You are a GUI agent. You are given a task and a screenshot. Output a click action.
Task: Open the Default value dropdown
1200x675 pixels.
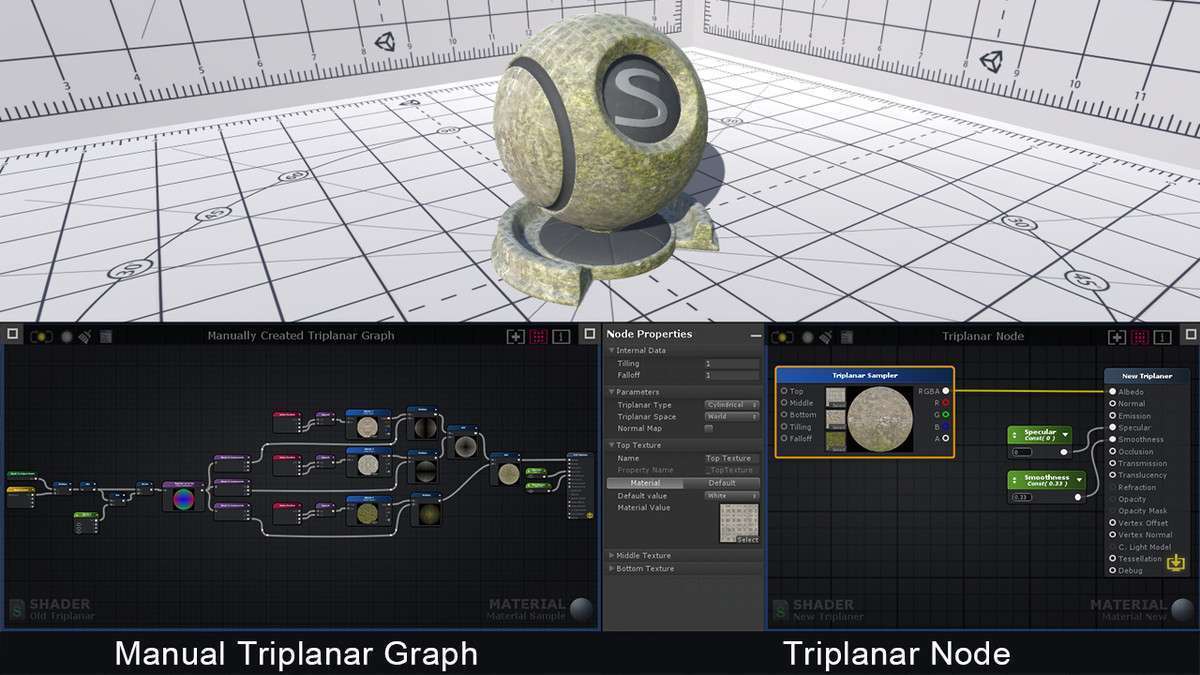(732, 496)
